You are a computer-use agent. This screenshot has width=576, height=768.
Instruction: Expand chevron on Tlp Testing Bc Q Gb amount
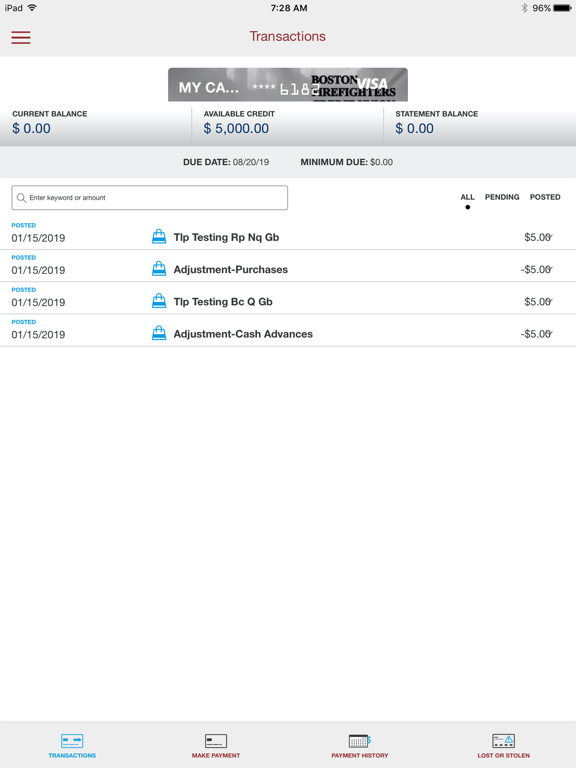coord(550,302)
